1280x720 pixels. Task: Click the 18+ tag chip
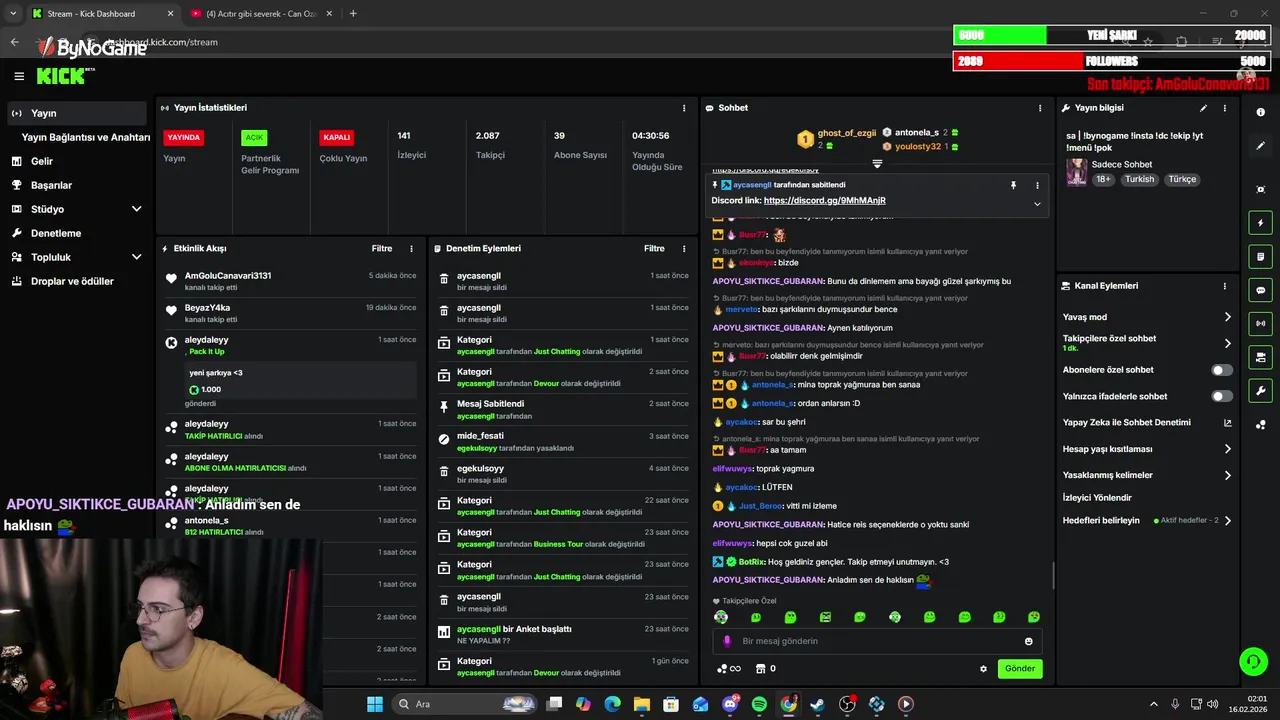[1103, 179]
